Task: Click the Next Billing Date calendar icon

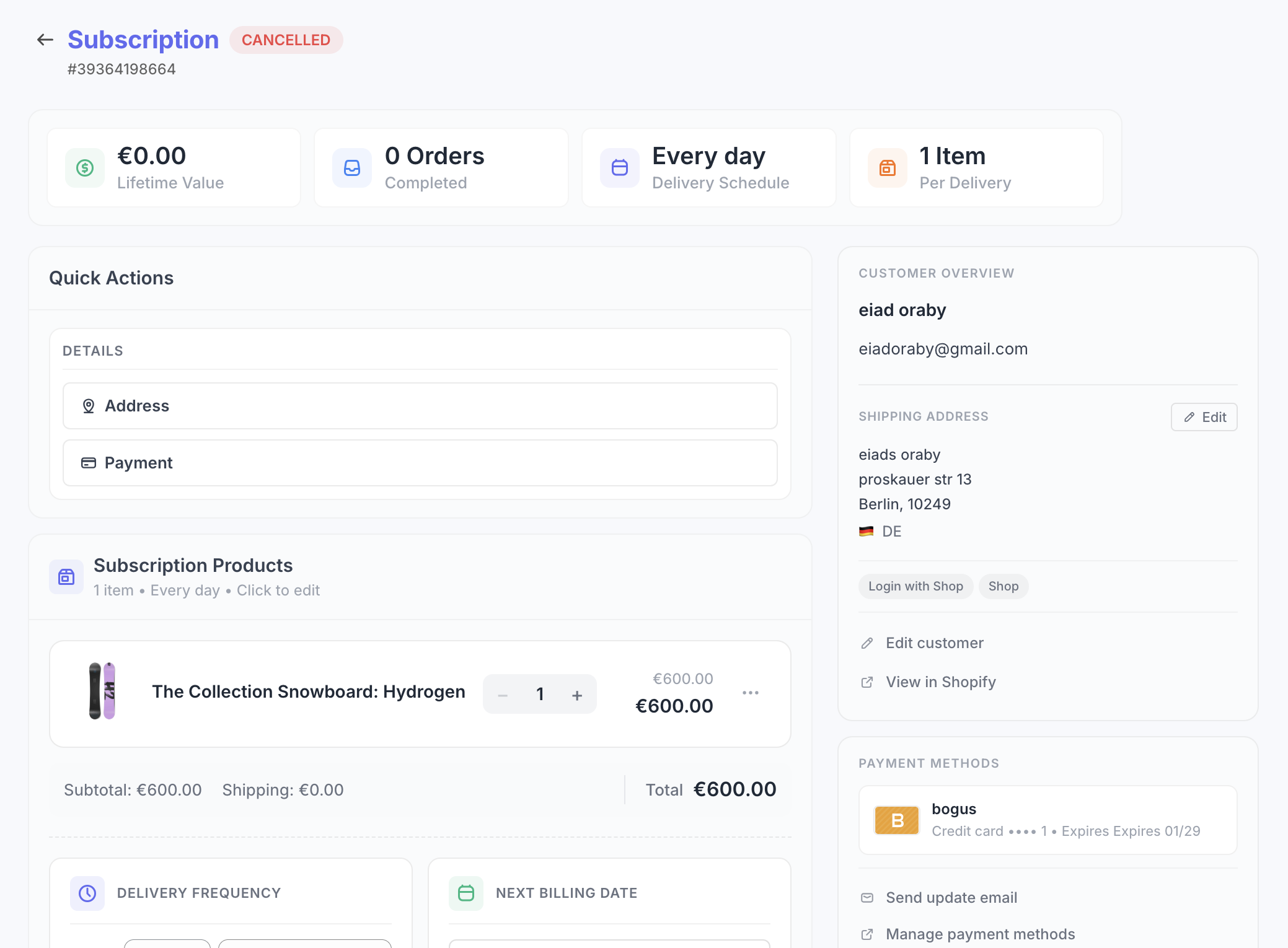Action: pyautogui.click(x=466, y=893)
